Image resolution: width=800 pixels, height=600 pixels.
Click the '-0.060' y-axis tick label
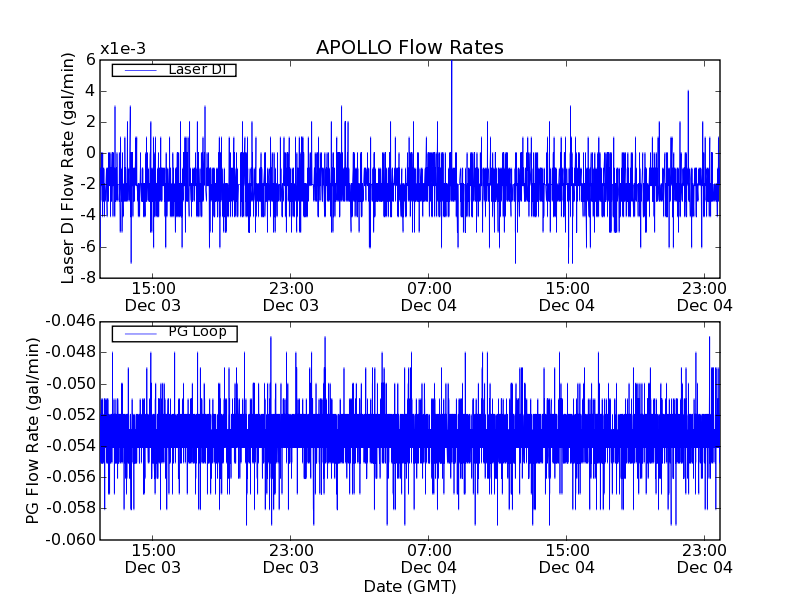70,539
